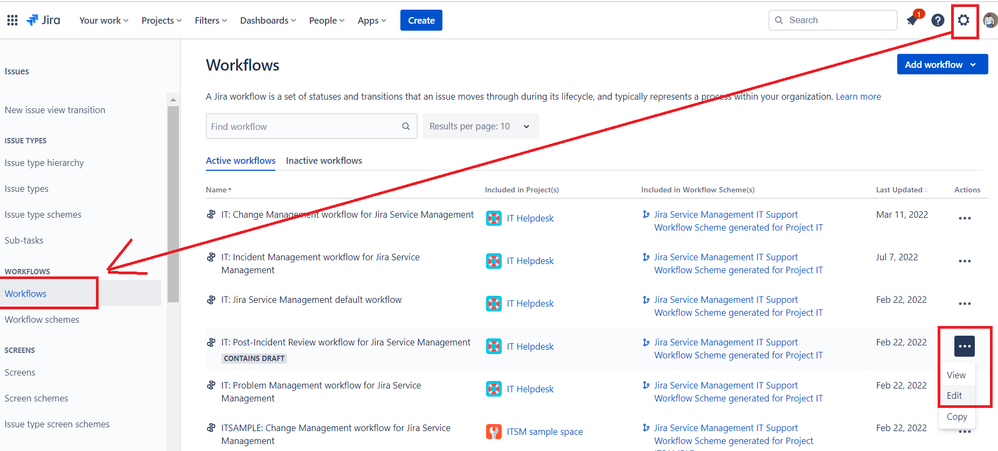Open the help question mark icon
Image resolution: width=998 pixels, height=451 pixels.
[938, 20]
